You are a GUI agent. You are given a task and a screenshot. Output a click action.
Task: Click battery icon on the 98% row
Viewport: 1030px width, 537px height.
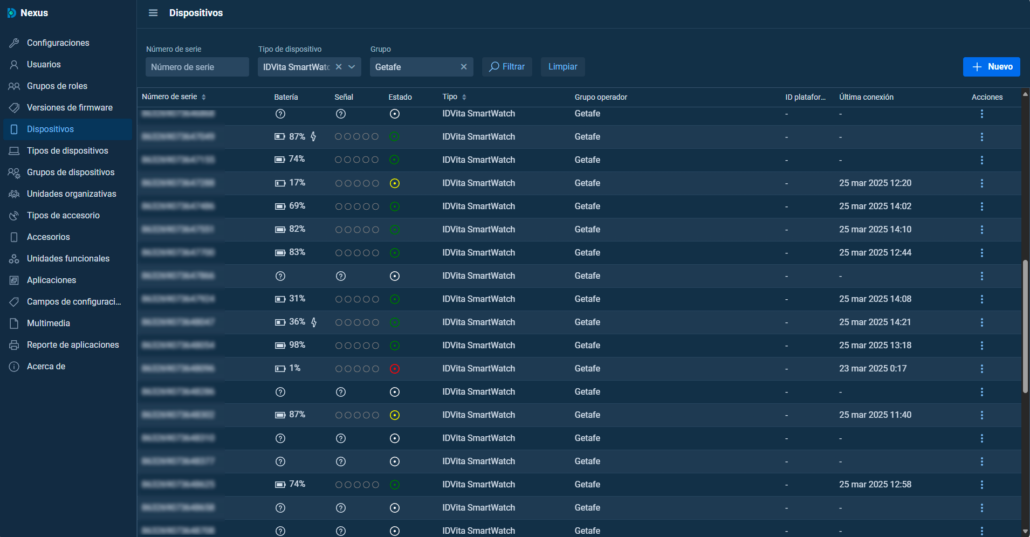(279, 345)
